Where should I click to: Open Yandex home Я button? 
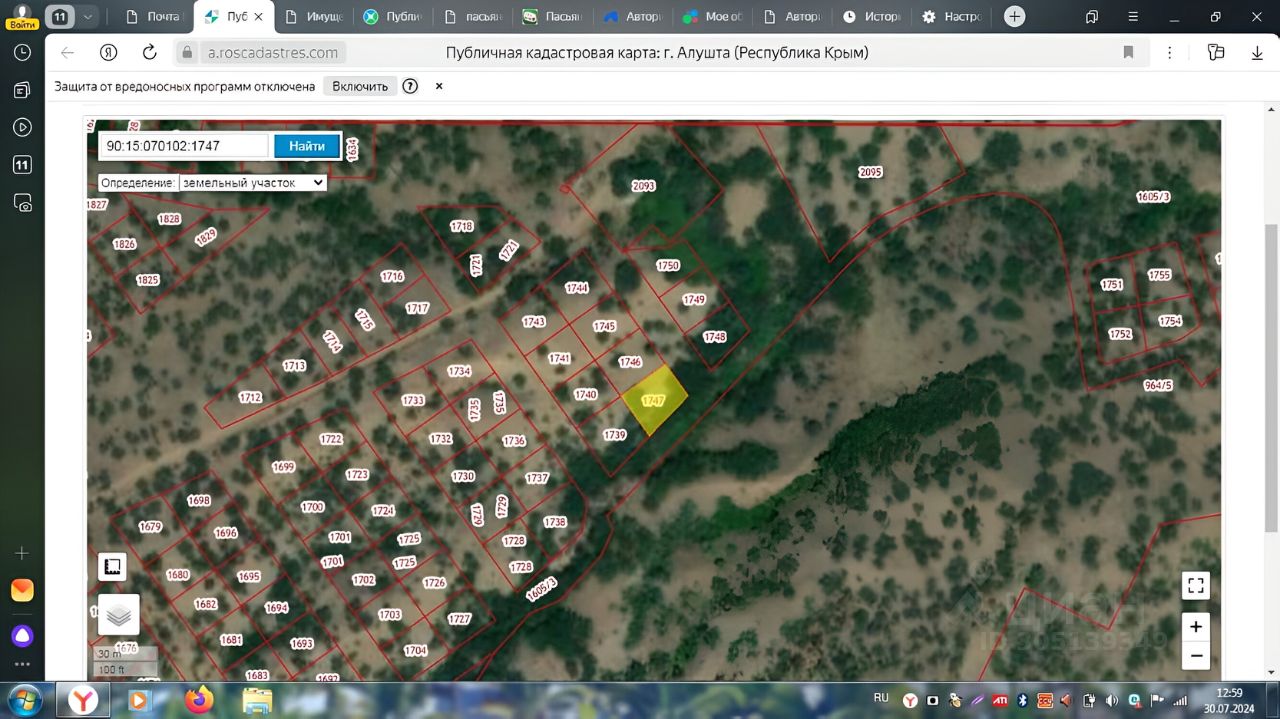[109, 53]
